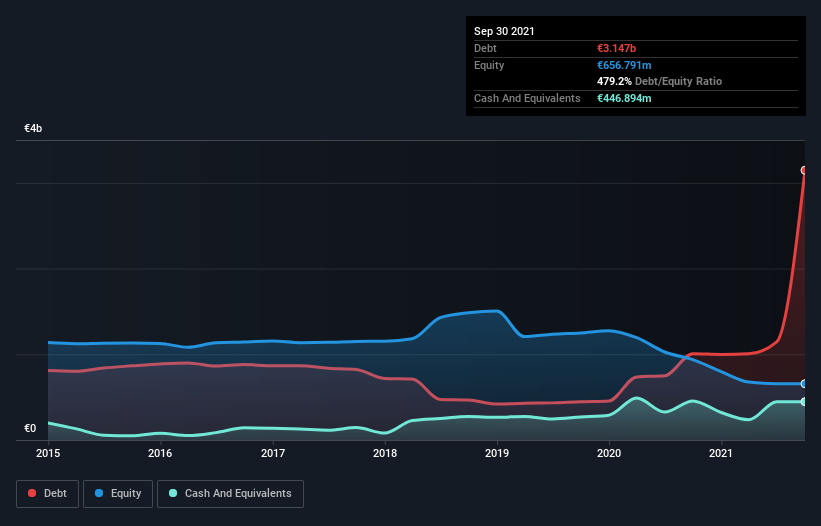Click the Sep 30 2021 tooltip date
Viewport: 821px width, 526px height.
point(504,31)
